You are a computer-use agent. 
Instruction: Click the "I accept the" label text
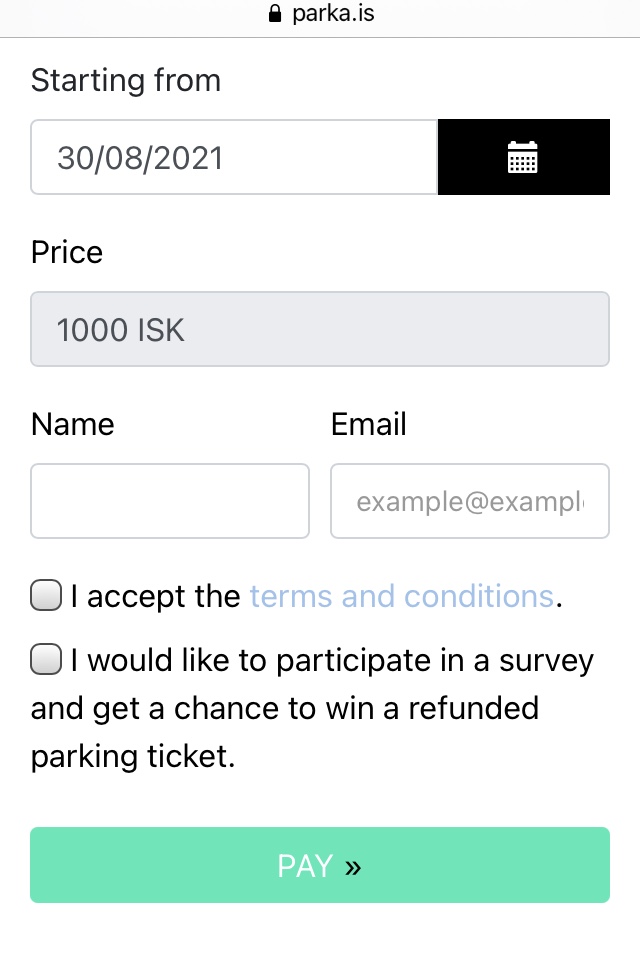(156, 596)
